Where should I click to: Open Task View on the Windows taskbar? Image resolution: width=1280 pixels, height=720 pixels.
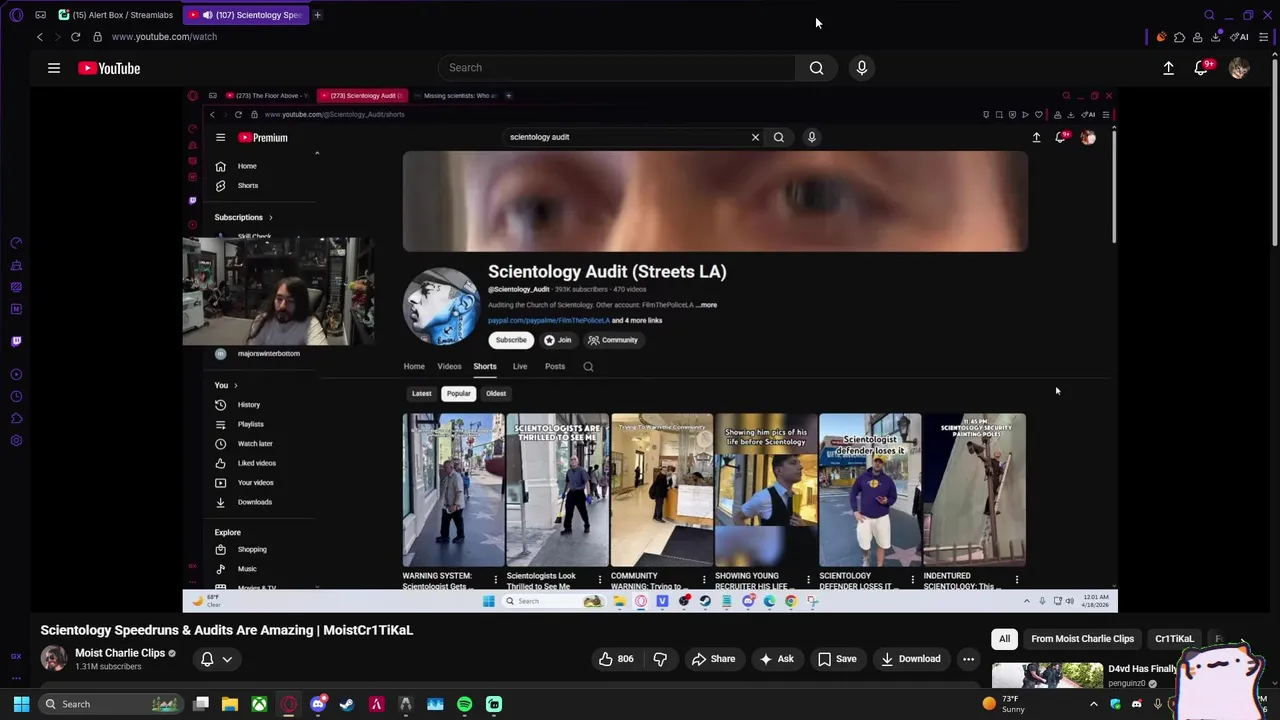click(x=201, y=704)
